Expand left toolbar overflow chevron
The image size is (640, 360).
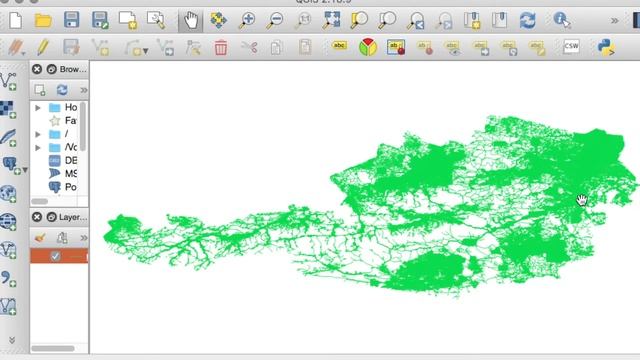[x=12, y=340]
